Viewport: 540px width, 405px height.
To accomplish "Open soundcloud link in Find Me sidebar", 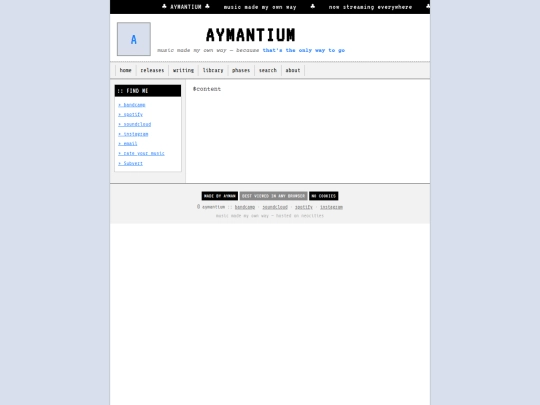I will tap(135, 124).
